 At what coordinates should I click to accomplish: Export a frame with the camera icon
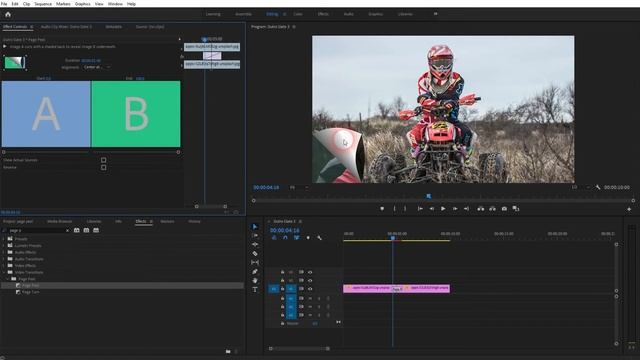point(504,209)
